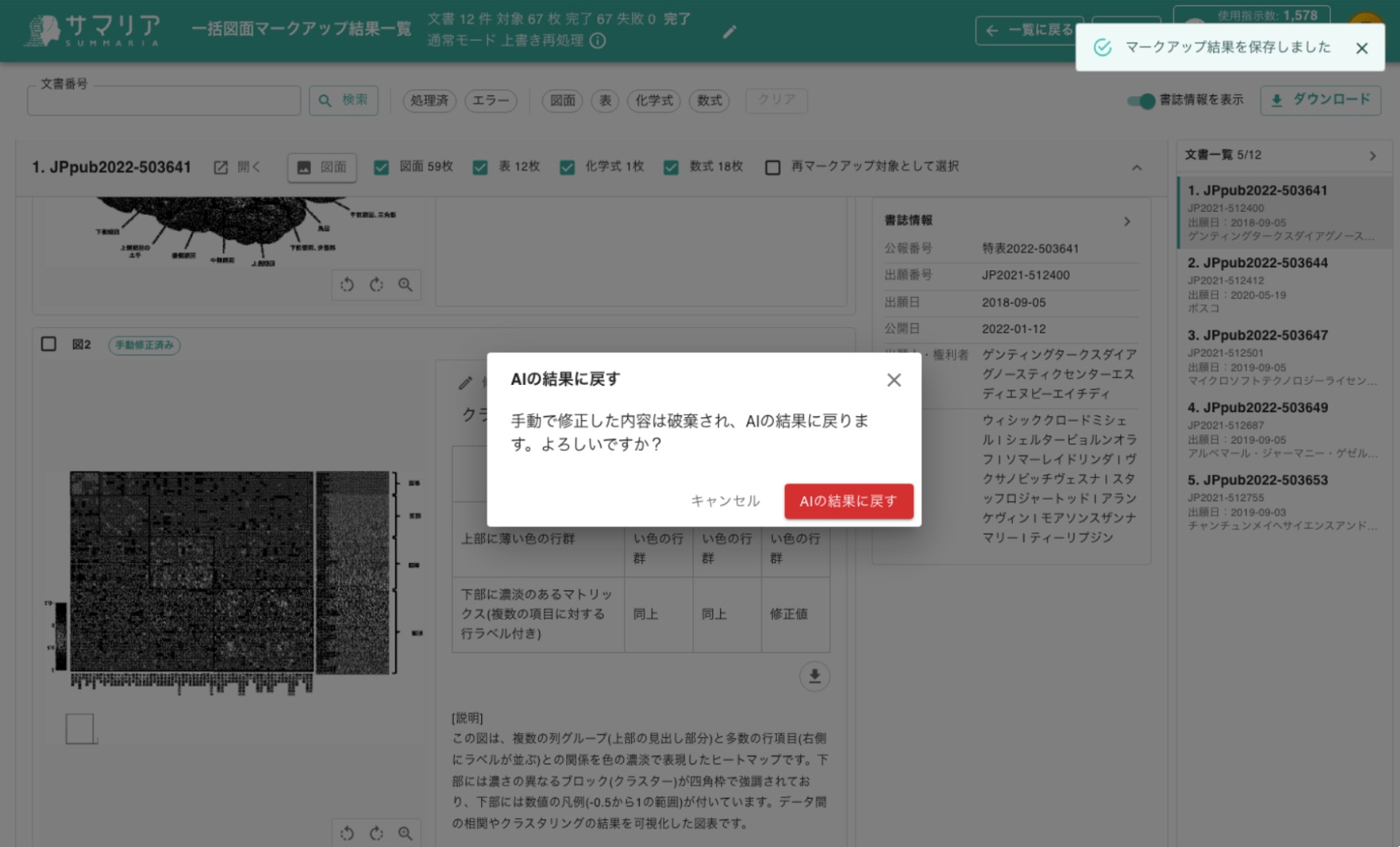Image resolution: width=1400 pixels, height=847 pixels.
Task: Click the 検索 search button
Action: coord(343,100)
